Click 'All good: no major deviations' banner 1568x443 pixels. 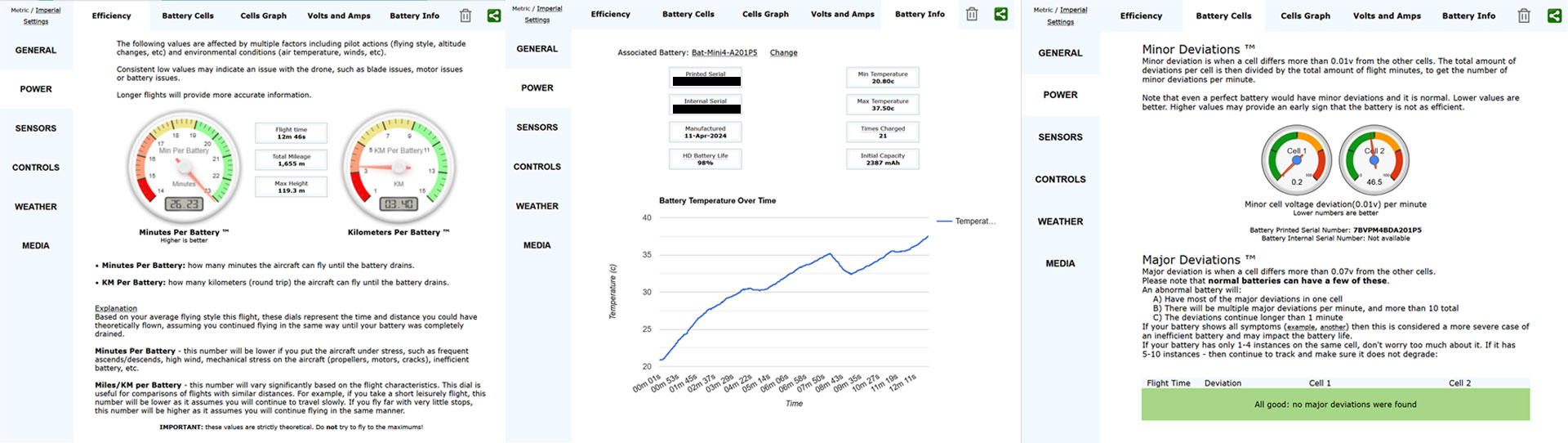click(x=1335, y=405)
